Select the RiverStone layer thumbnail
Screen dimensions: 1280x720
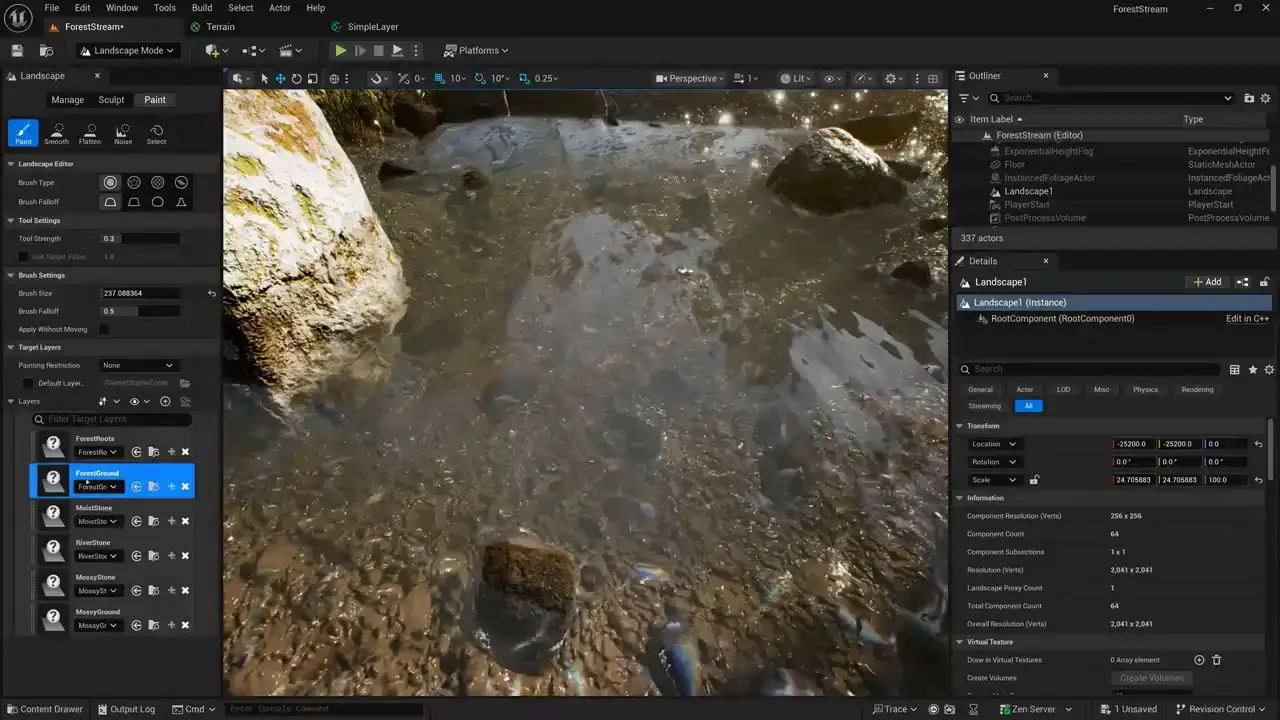tap(54, 550)
